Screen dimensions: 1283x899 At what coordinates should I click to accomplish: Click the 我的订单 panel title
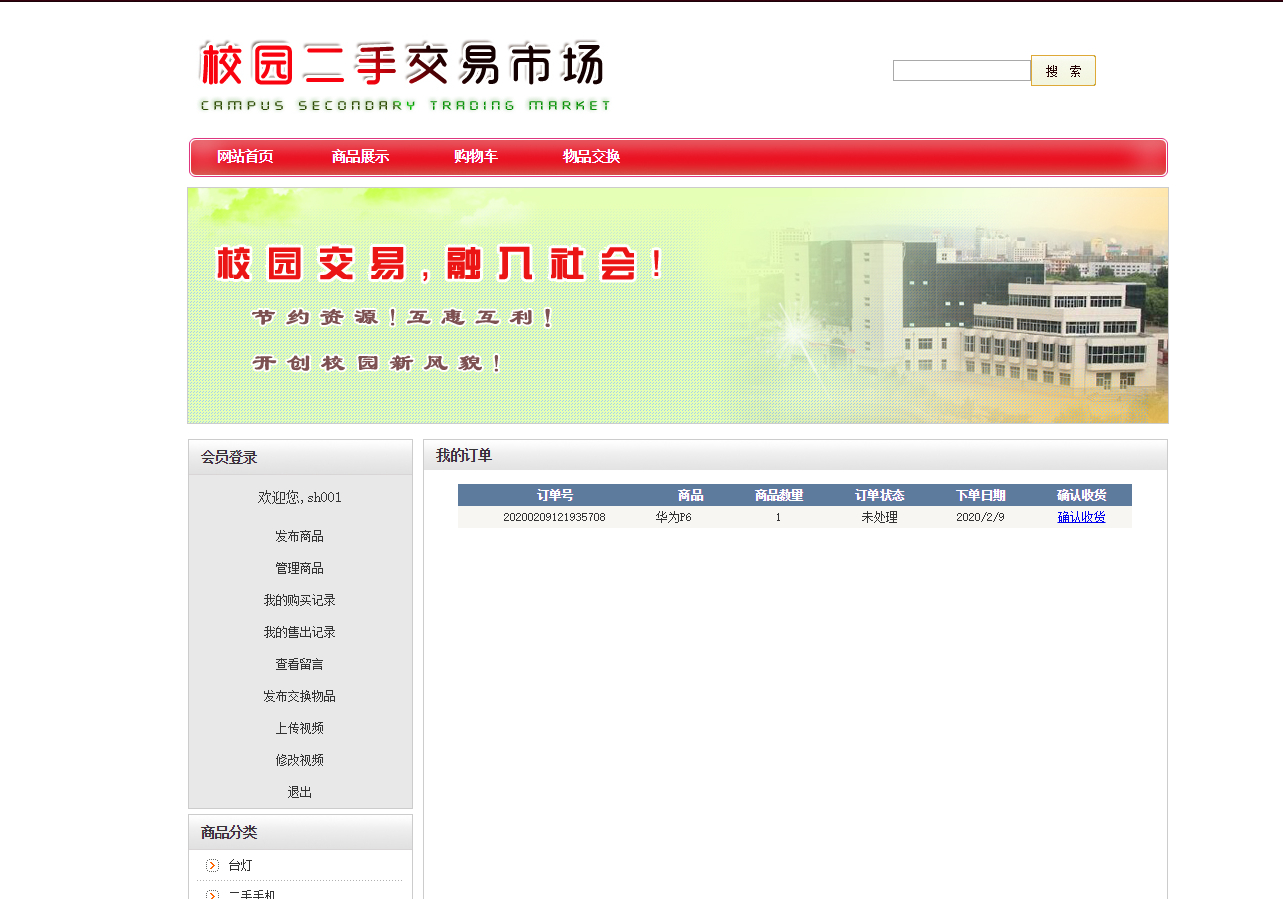tap(464, 455)
